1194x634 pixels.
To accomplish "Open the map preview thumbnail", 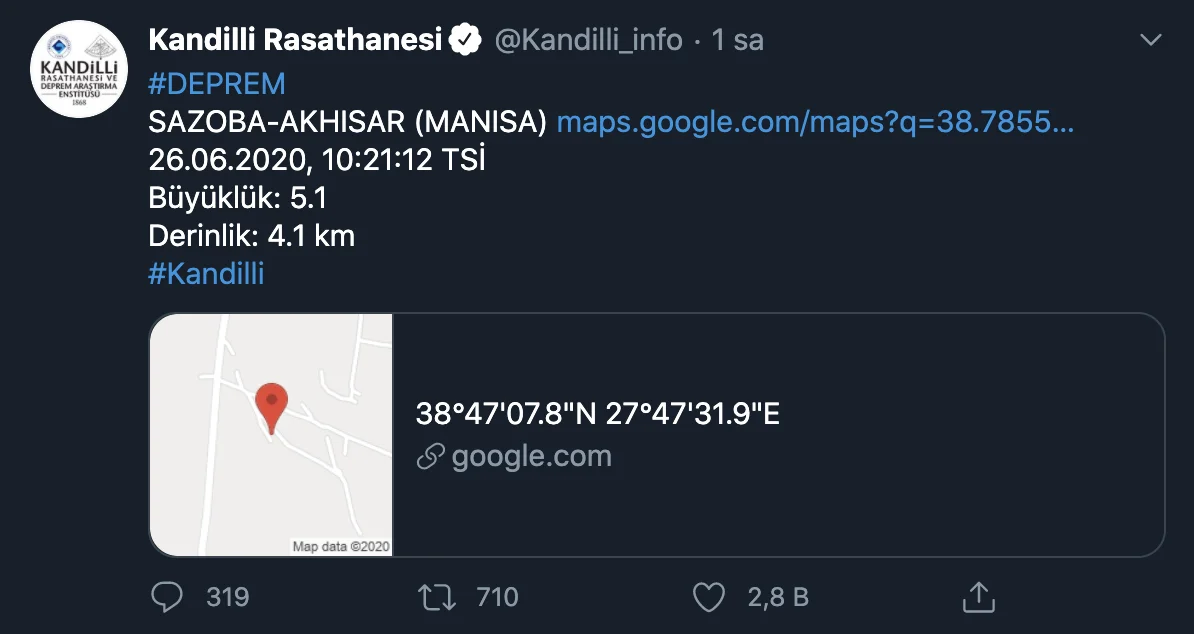I will coord(271,435).
